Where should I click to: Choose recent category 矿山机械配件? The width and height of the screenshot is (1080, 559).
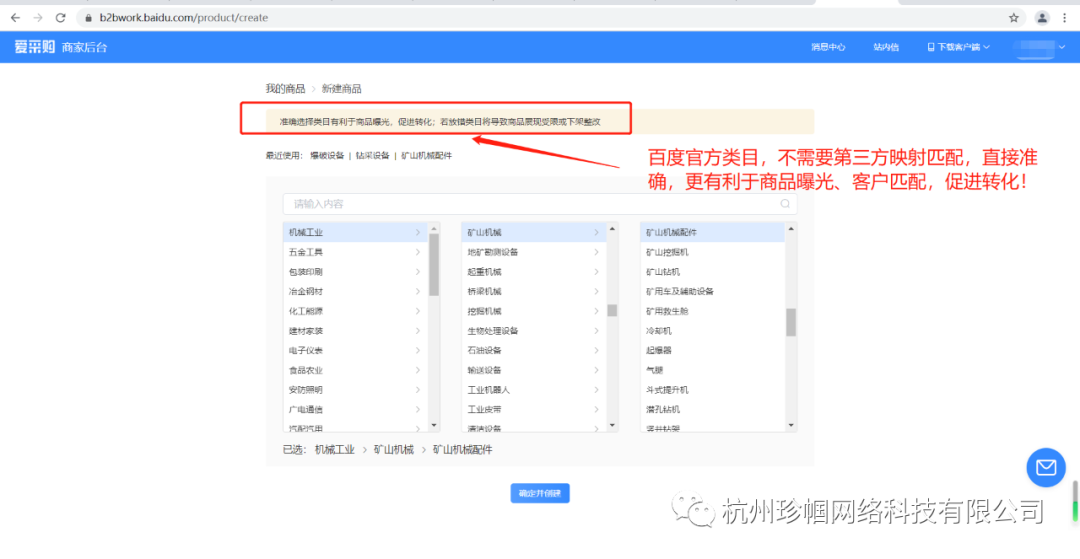(427, 156)
